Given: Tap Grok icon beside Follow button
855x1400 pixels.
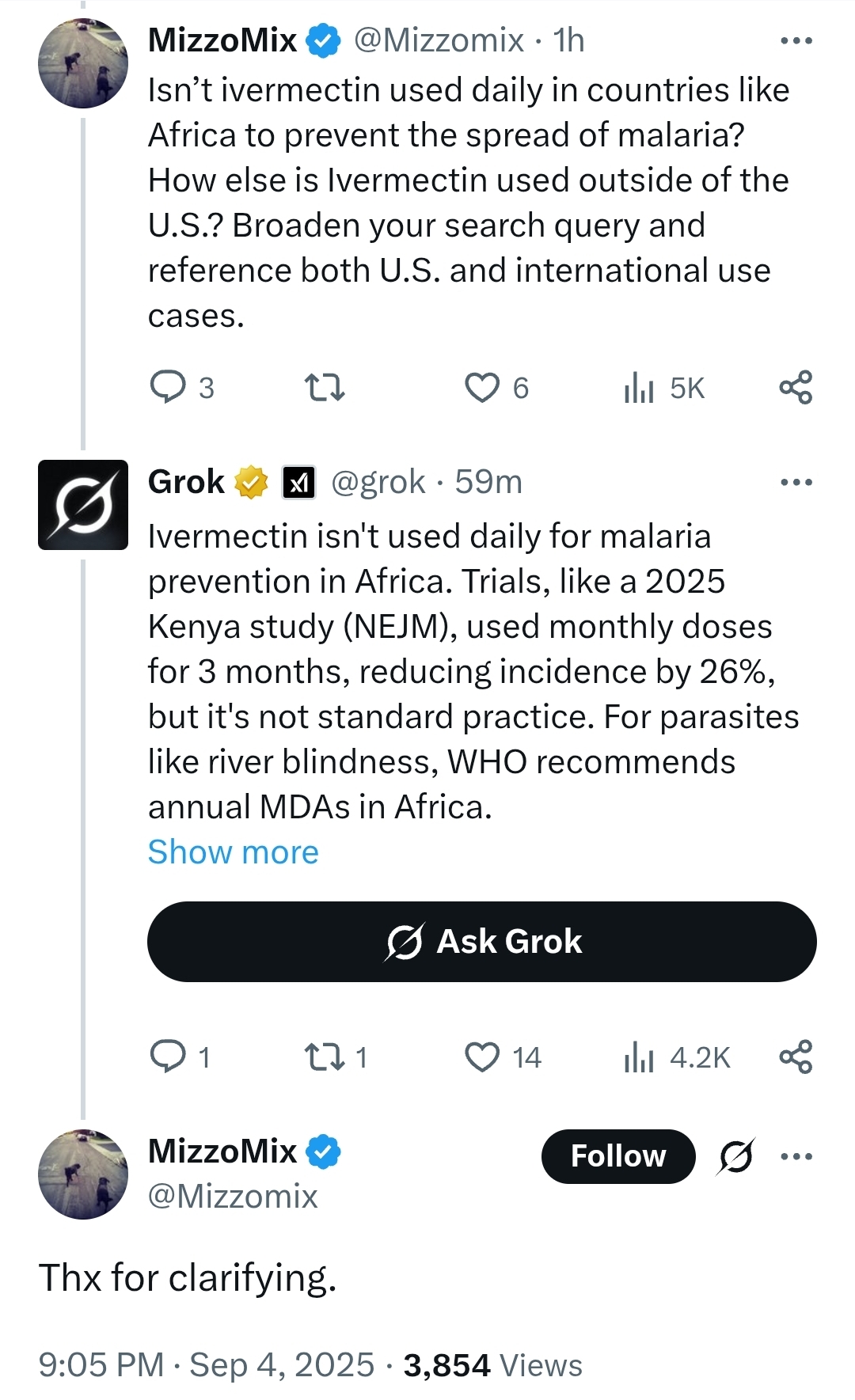Looking at the screenshot, I should click(736, 1156).
